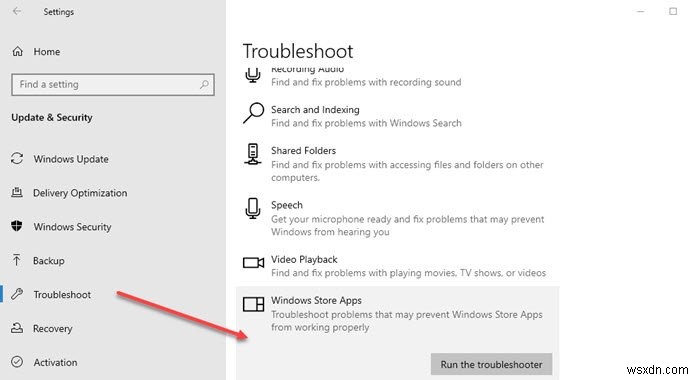Click the search magnifier icon in Find a setting
Image resolution: width=700 pixels, height=380 pixels.
(x=204, y=84)
